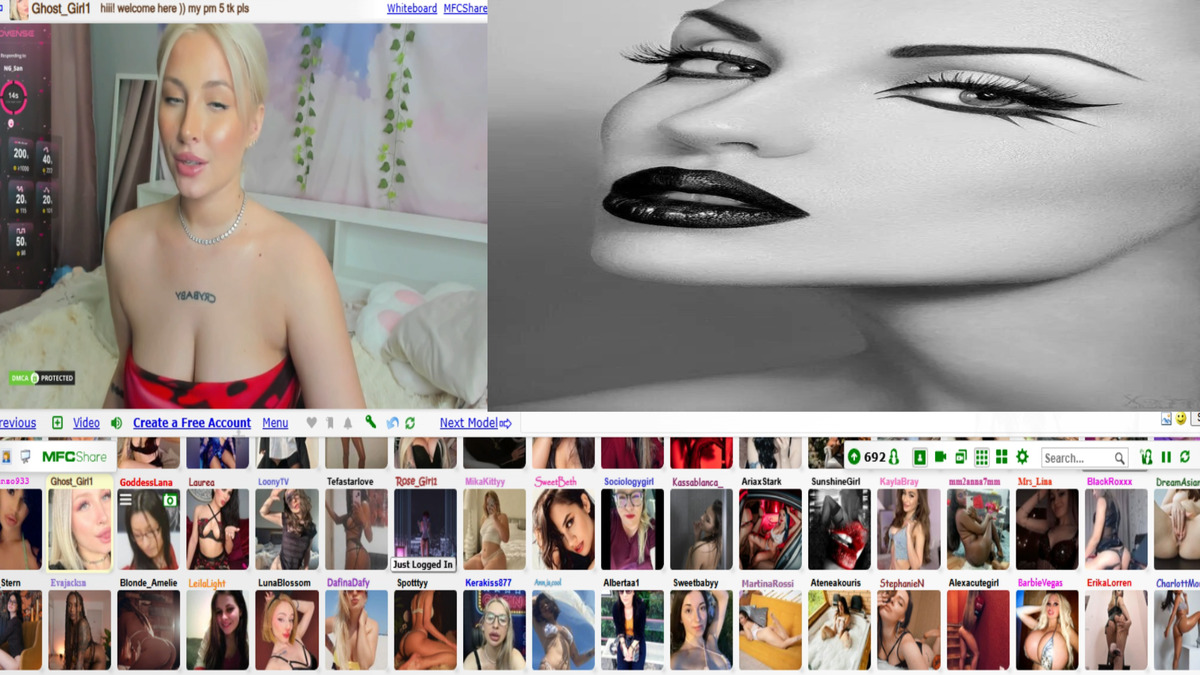
Task: Toggle the large four-tile grid view
Action: (x=1001, y=457)
